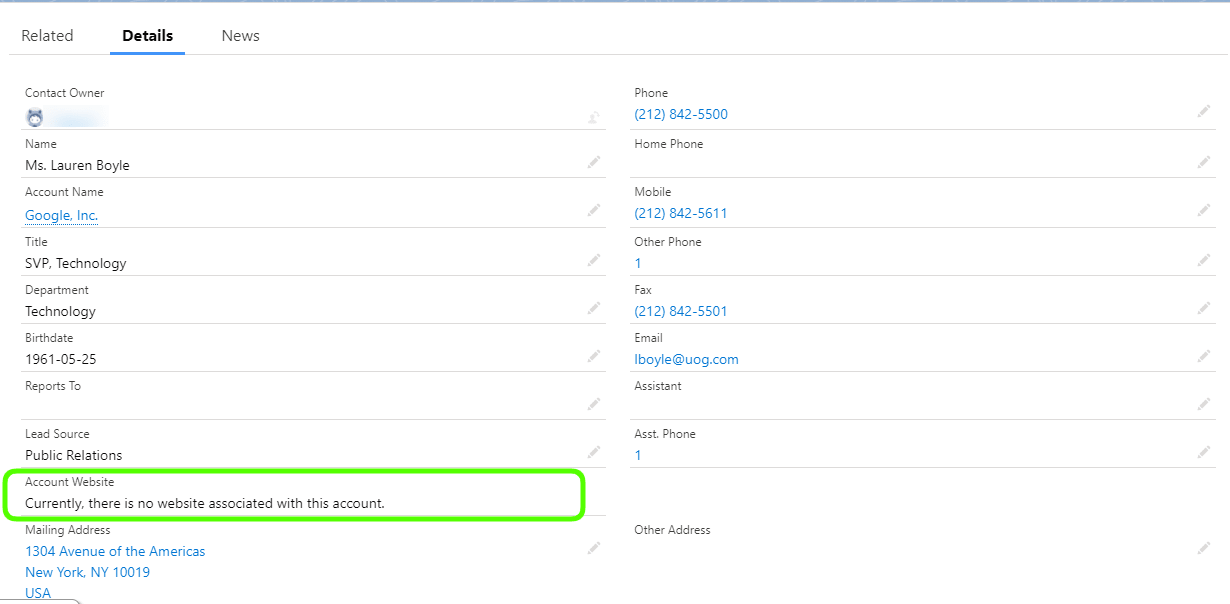
Task: Open the News tab
Action: [240, 36]
